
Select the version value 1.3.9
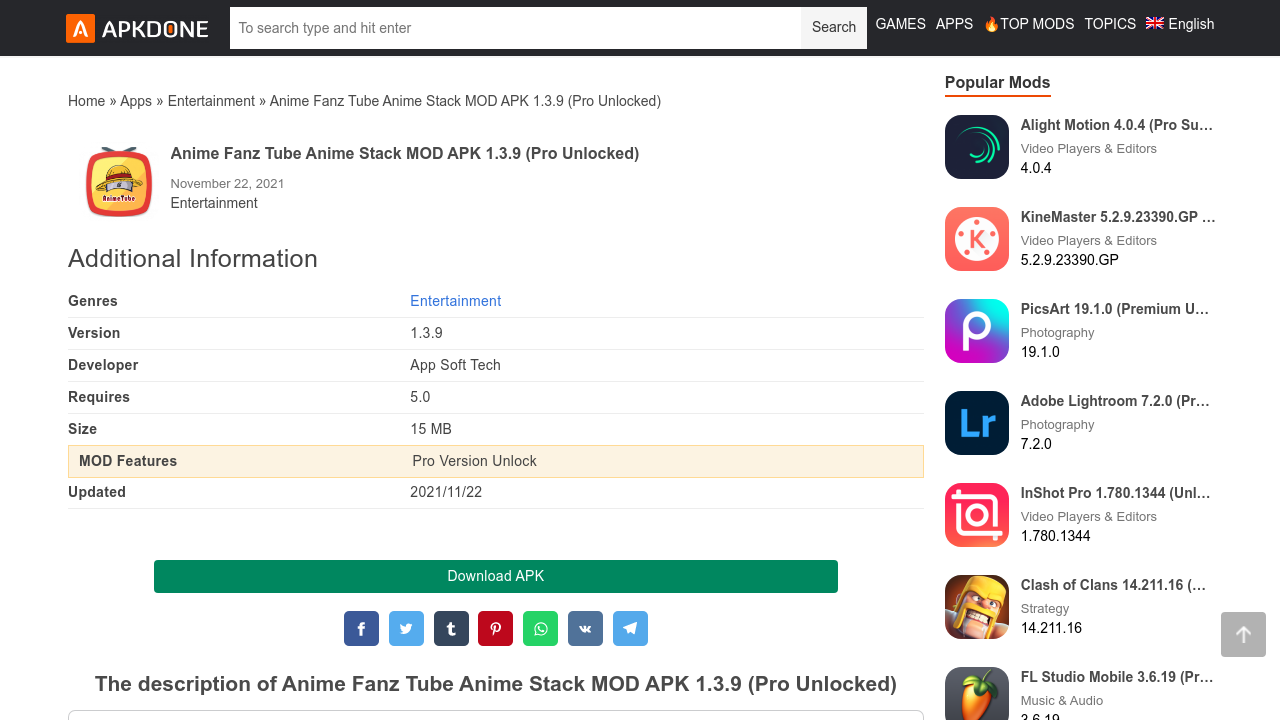426,333
